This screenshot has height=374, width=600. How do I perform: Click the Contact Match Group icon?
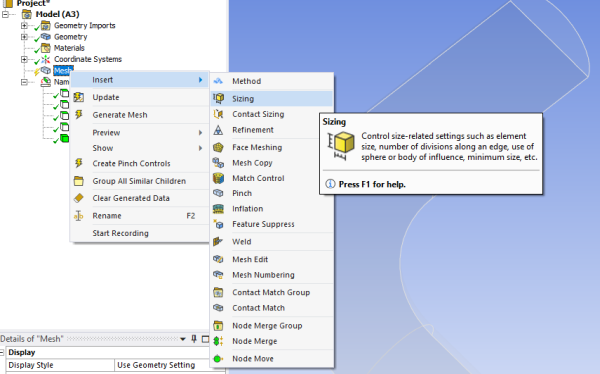(218, 292)
